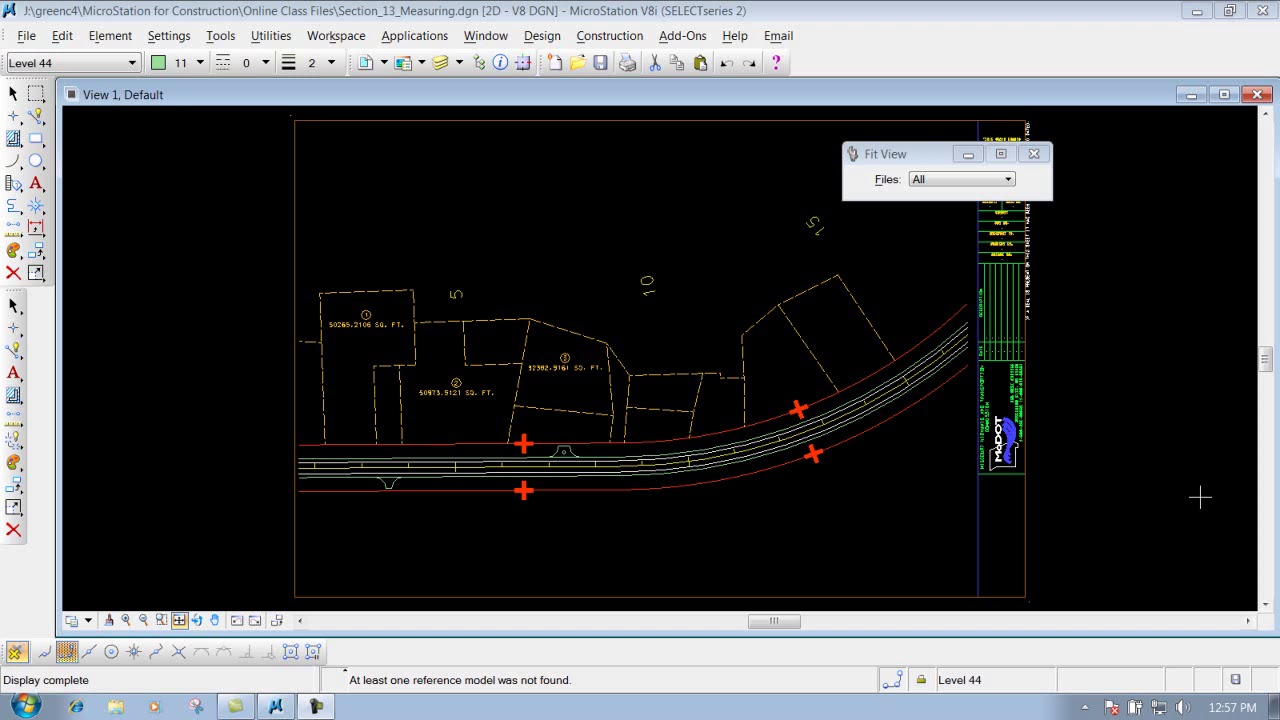Enable Intersection snap mode
Screen dimensions: 1280x720
178,652
